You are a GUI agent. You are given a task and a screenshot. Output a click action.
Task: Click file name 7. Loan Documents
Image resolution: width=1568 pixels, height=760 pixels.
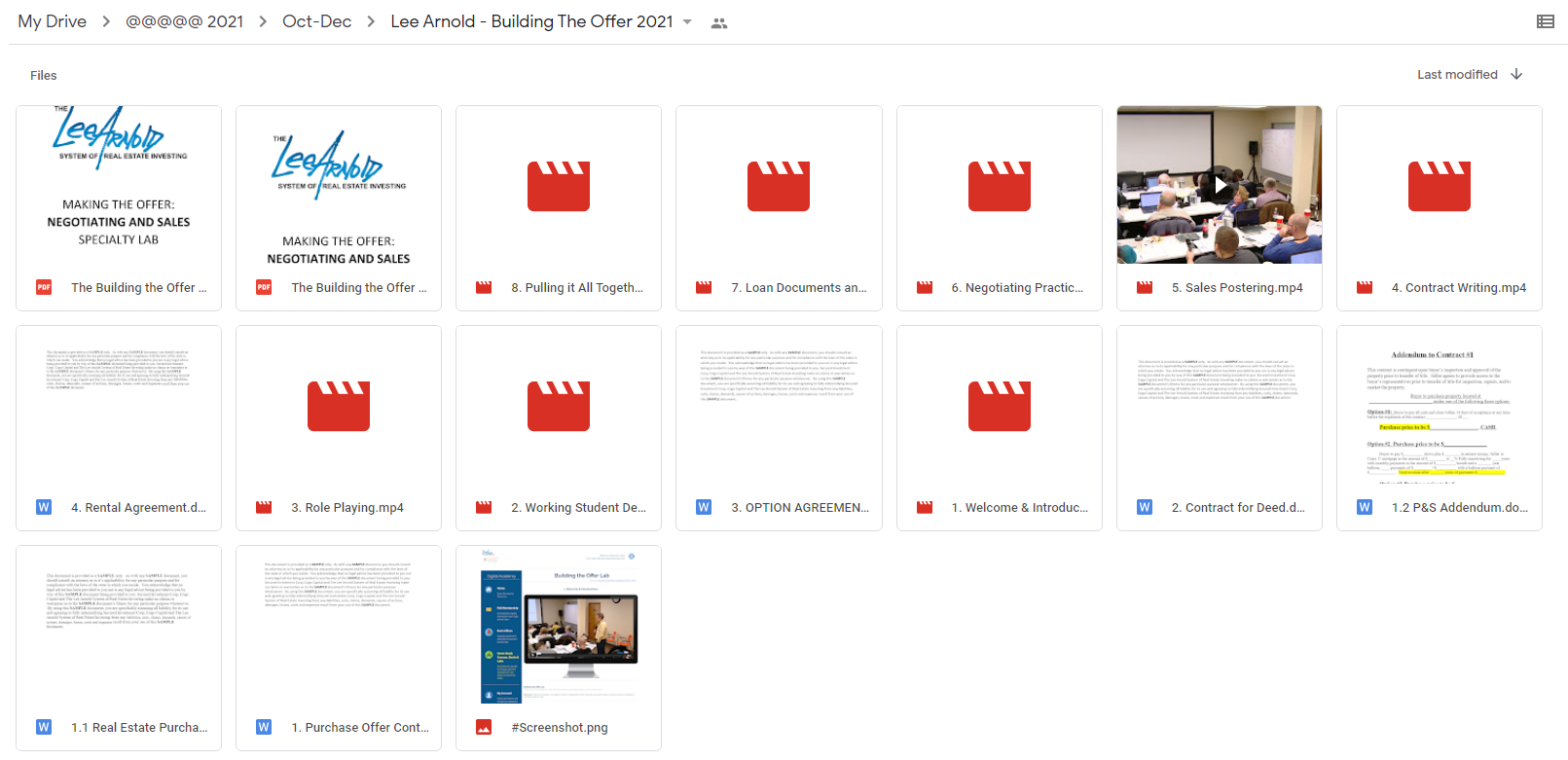[x=799, y=287]
